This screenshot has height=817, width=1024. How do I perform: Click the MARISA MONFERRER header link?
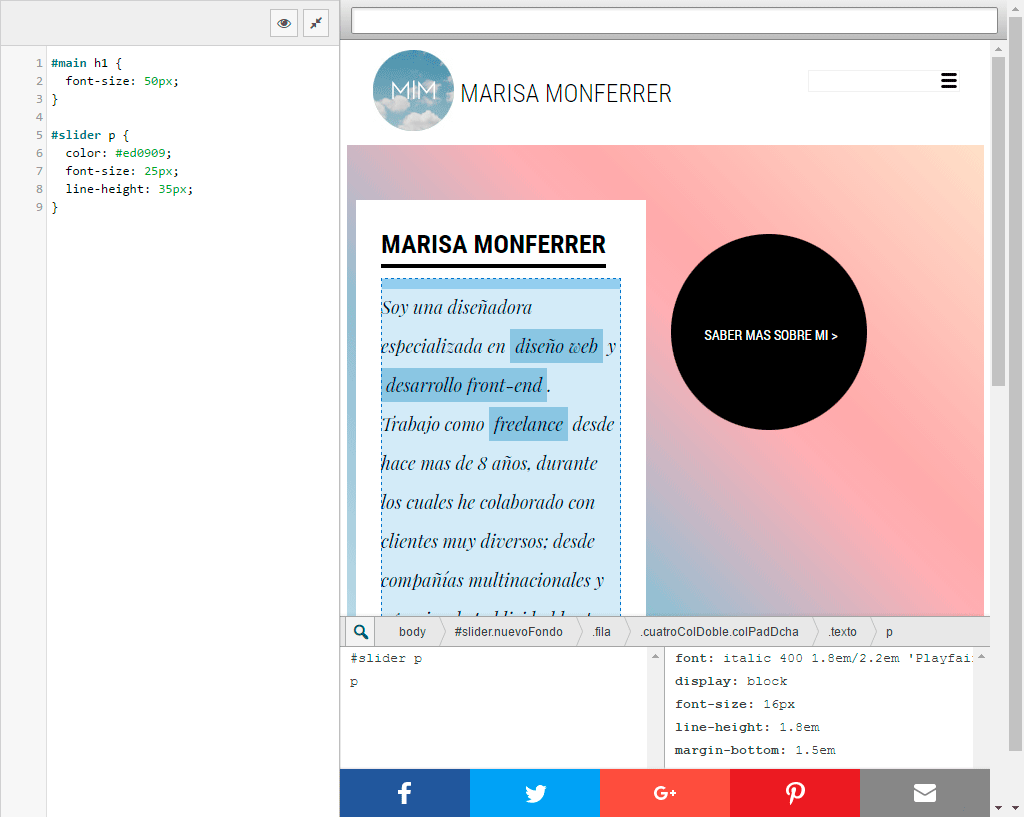[x=567, y=93]
